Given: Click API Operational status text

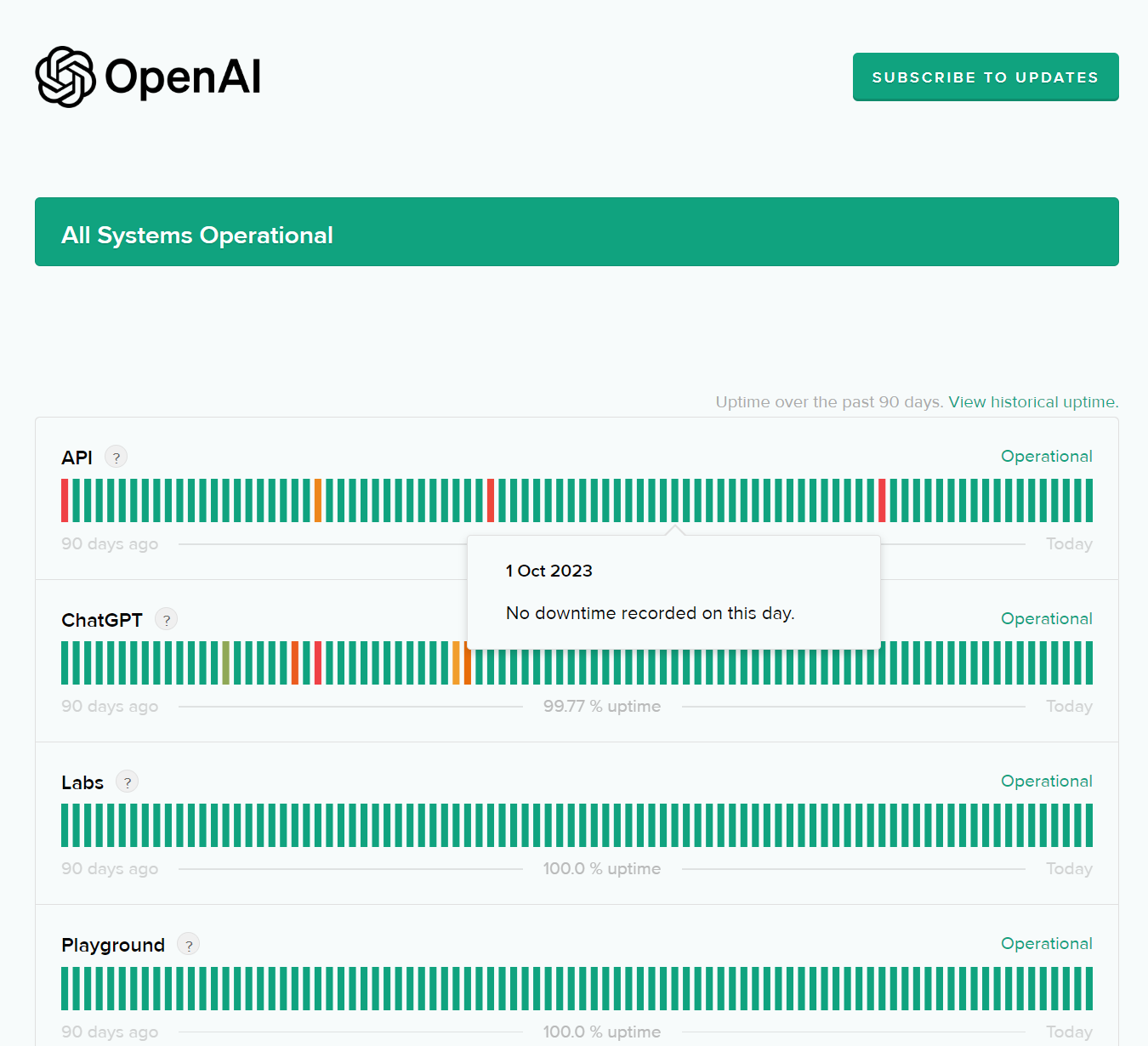Looking at the screenshot, I should 1047,456.
